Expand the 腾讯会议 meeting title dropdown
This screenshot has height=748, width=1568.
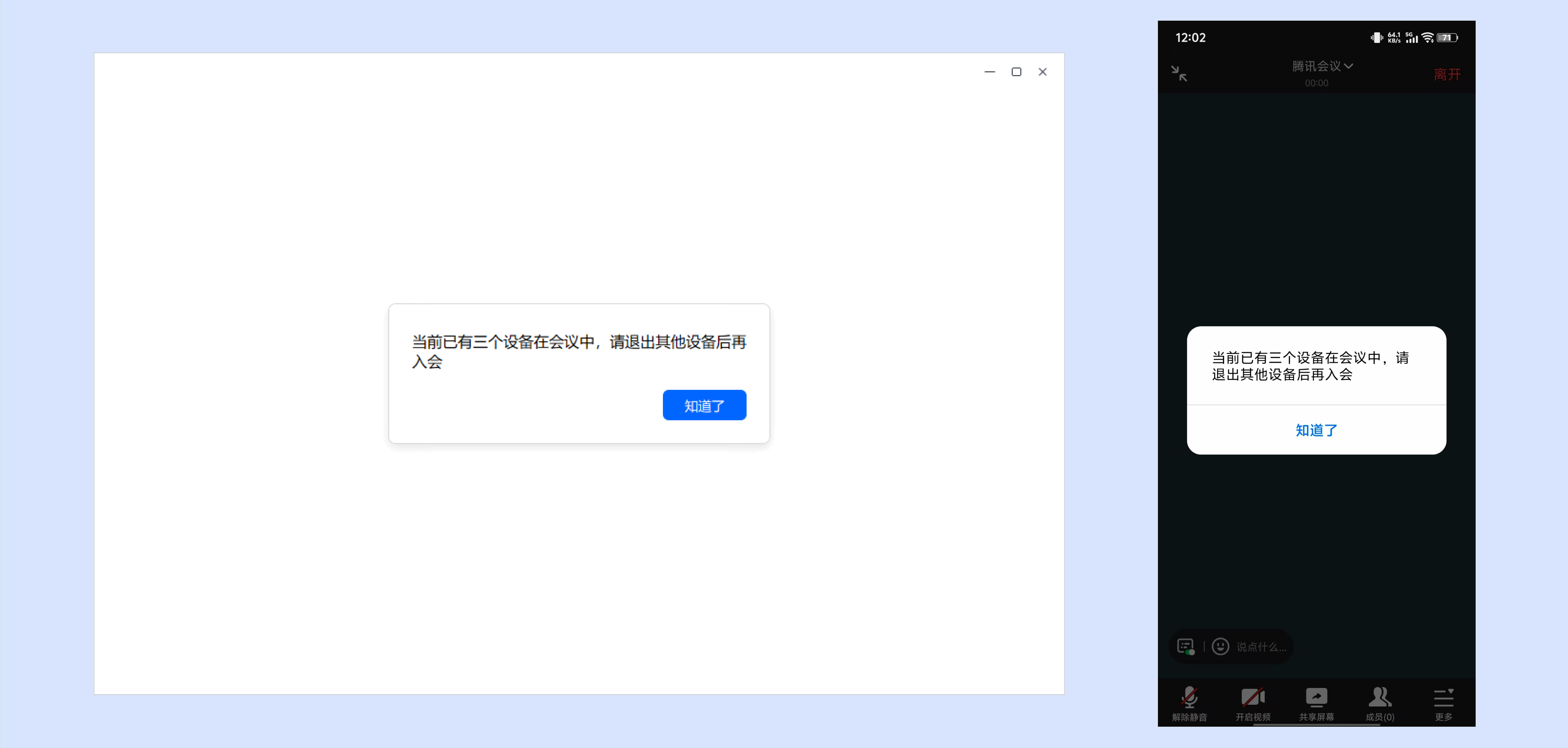point(1322,66)
